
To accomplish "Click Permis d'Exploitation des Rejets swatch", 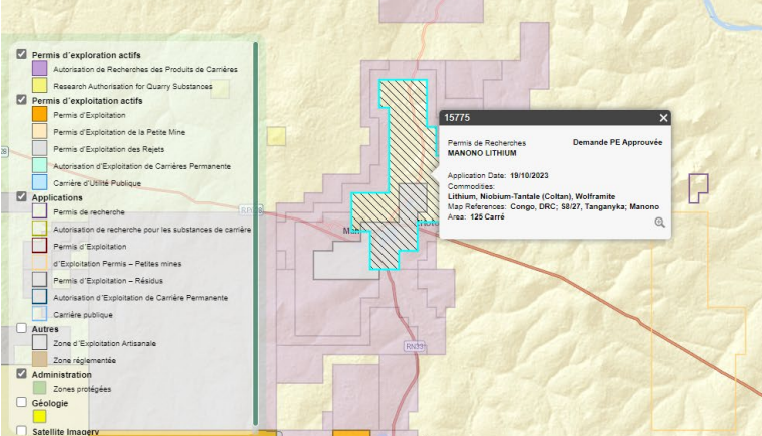I will pyautogui.click(x=39, y=148).
